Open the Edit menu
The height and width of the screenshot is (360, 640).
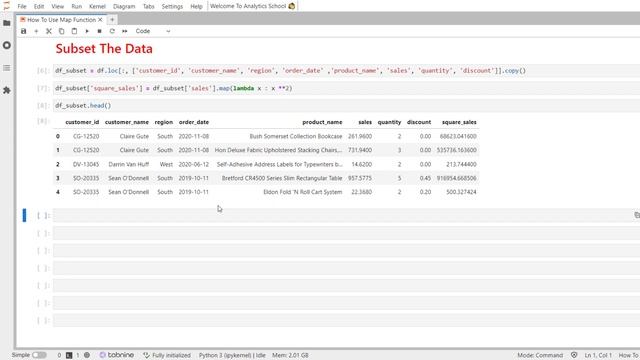point(39,6)
